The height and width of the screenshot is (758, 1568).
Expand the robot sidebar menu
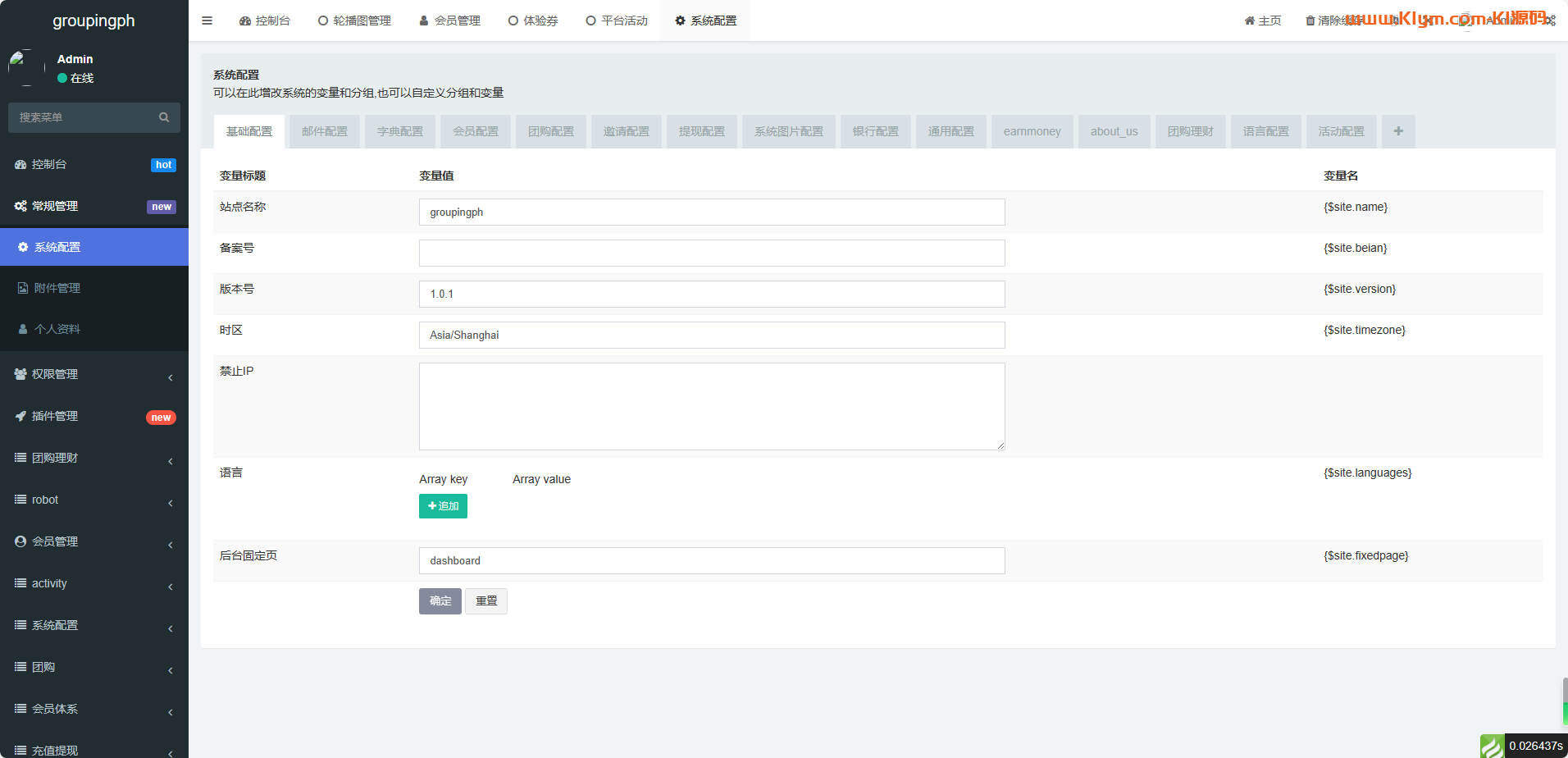pos(94,500)
